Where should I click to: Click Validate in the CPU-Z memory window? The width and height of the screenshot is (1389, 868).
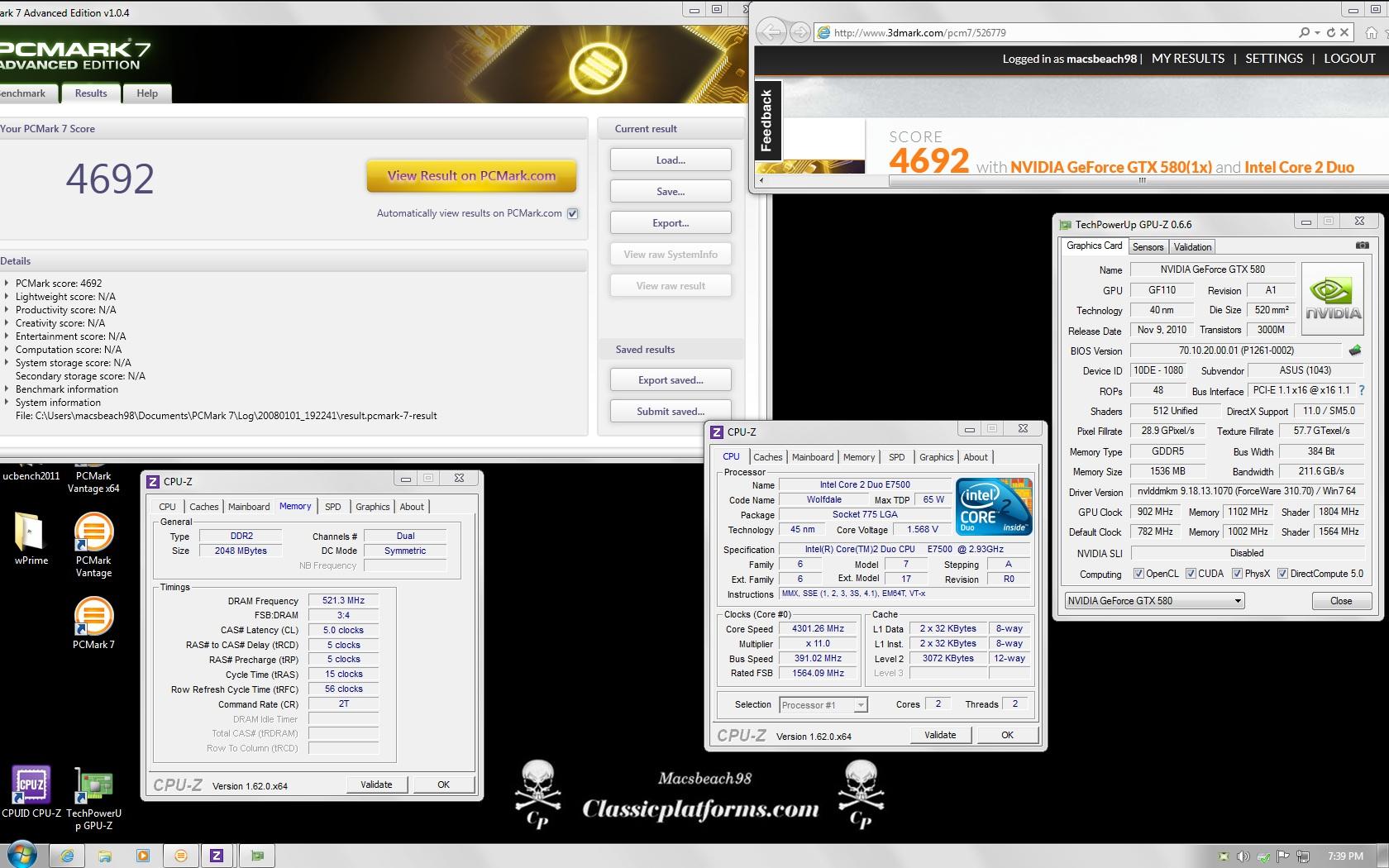click(376, 785)
